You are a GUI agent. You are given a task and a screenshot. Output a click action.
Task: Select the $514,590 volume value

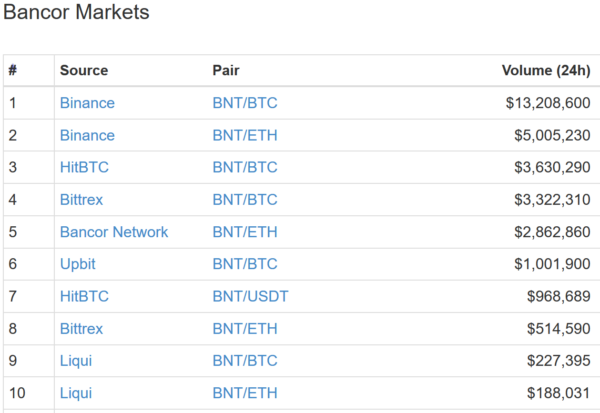pos(559,329)
